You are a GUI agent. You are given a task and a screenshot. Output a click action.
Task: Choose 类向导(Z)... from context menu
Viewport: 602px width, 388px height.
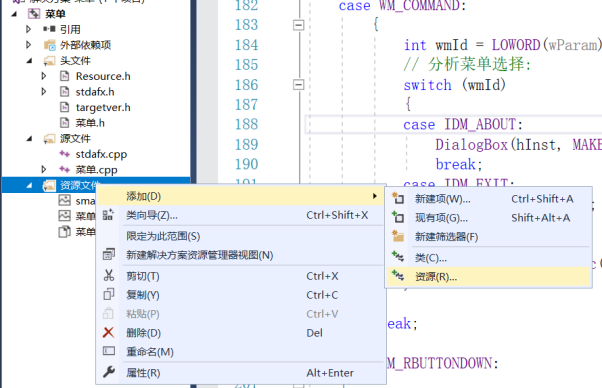[241, 215]
